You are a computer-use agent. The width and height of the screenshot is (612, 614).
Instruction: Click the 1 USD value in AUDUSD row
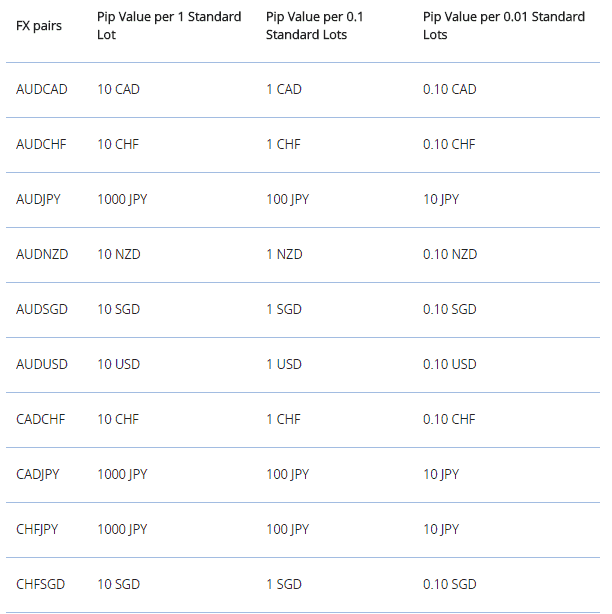[x=283, y=364]
